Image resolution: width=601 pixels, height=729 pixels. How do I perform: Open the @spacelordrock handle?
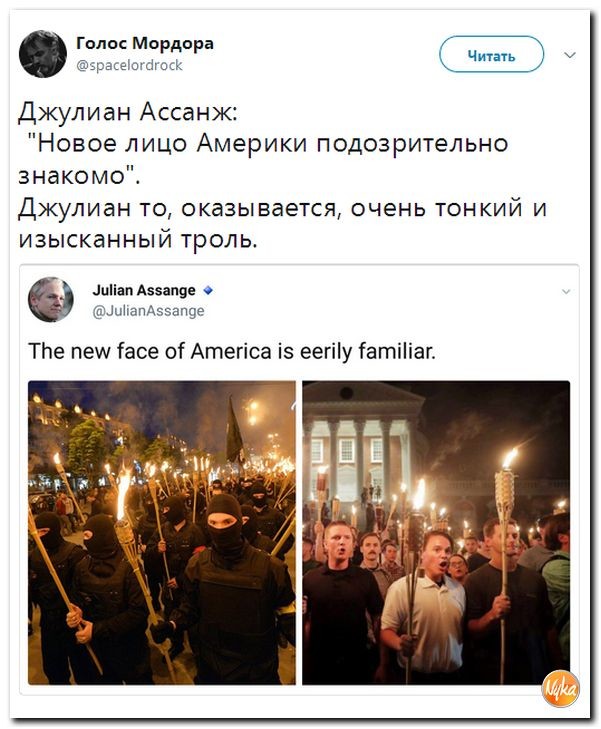tap(129, 65)
